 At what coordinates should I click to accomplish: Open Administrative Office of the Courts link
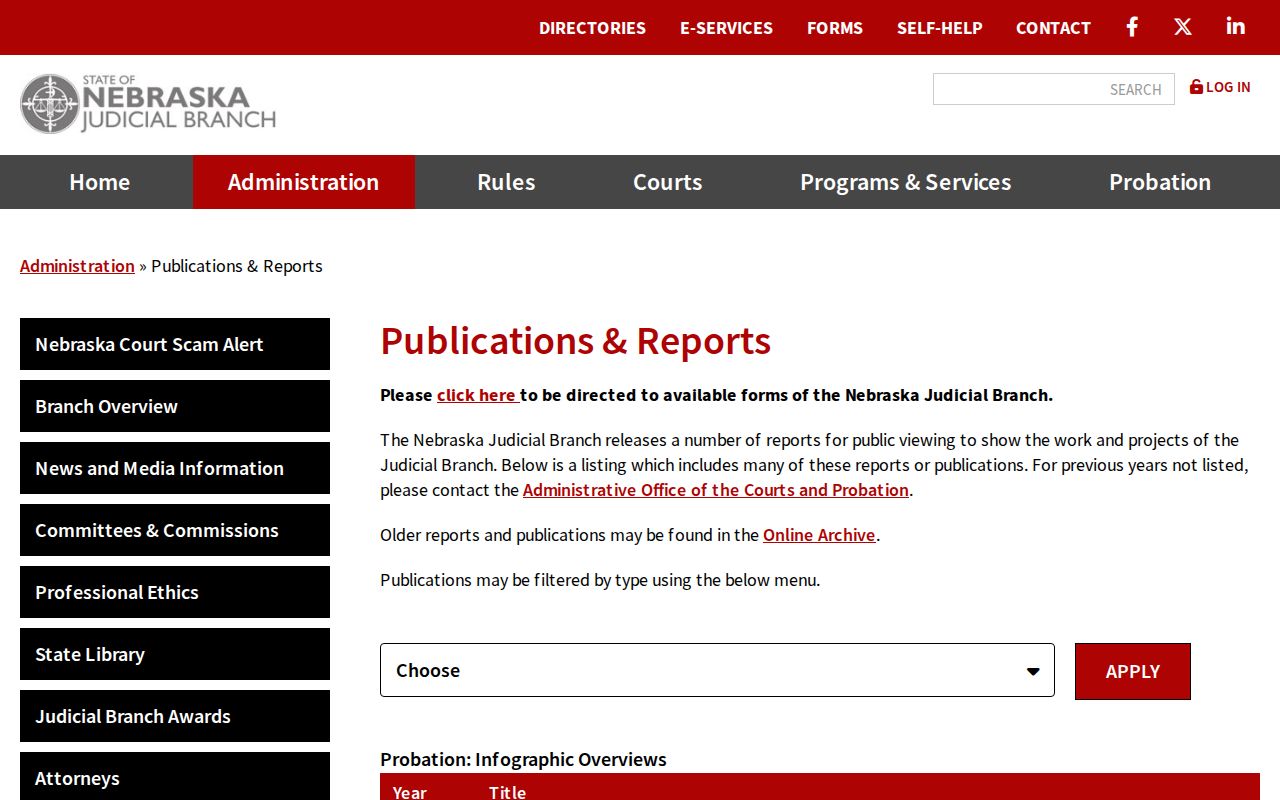point(716,490)
